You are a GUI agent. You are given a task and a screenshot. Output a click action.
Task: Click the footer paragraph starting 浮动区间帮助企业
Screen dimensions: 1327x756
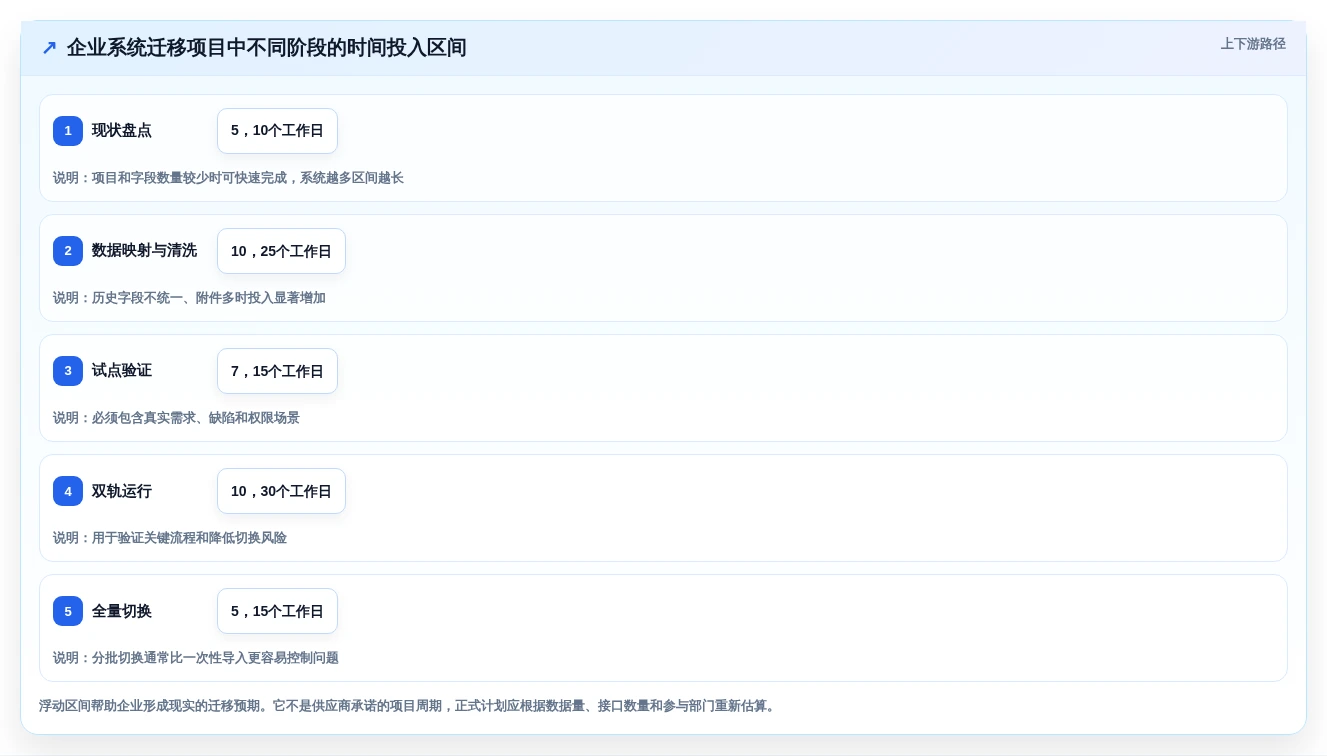(x=409, y=706)
